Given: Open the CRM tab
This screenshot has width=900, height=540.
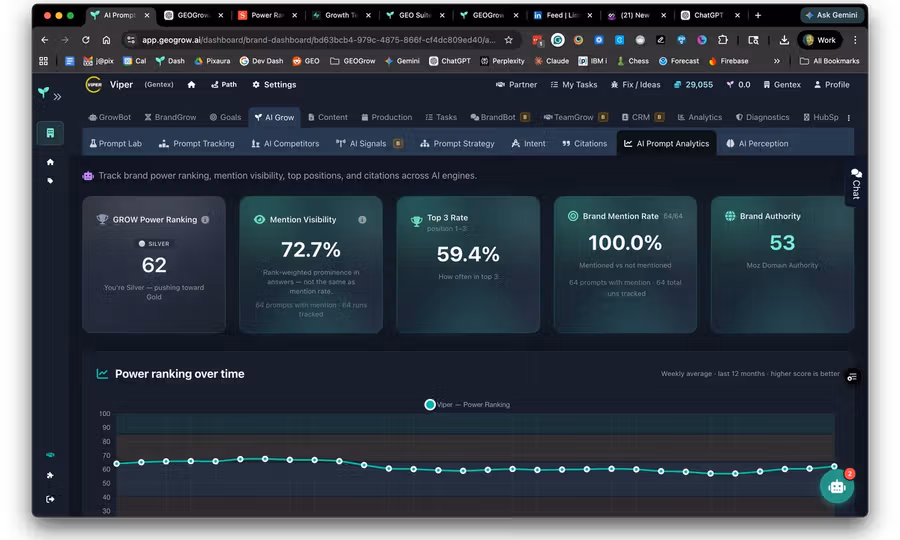Looking at the screenshot, I should point(642,117).
